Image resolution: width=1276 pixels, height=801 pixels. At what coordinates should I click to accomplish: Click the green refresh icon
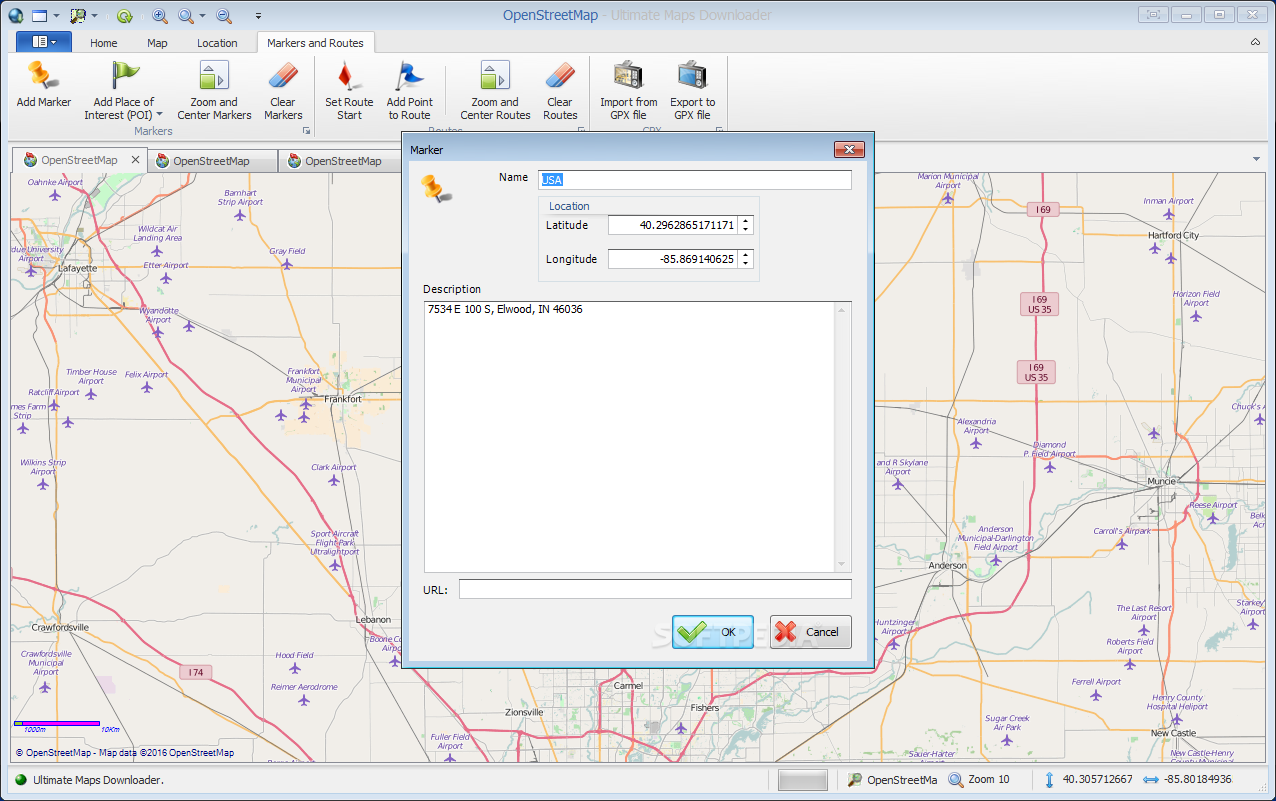point(124,15)
